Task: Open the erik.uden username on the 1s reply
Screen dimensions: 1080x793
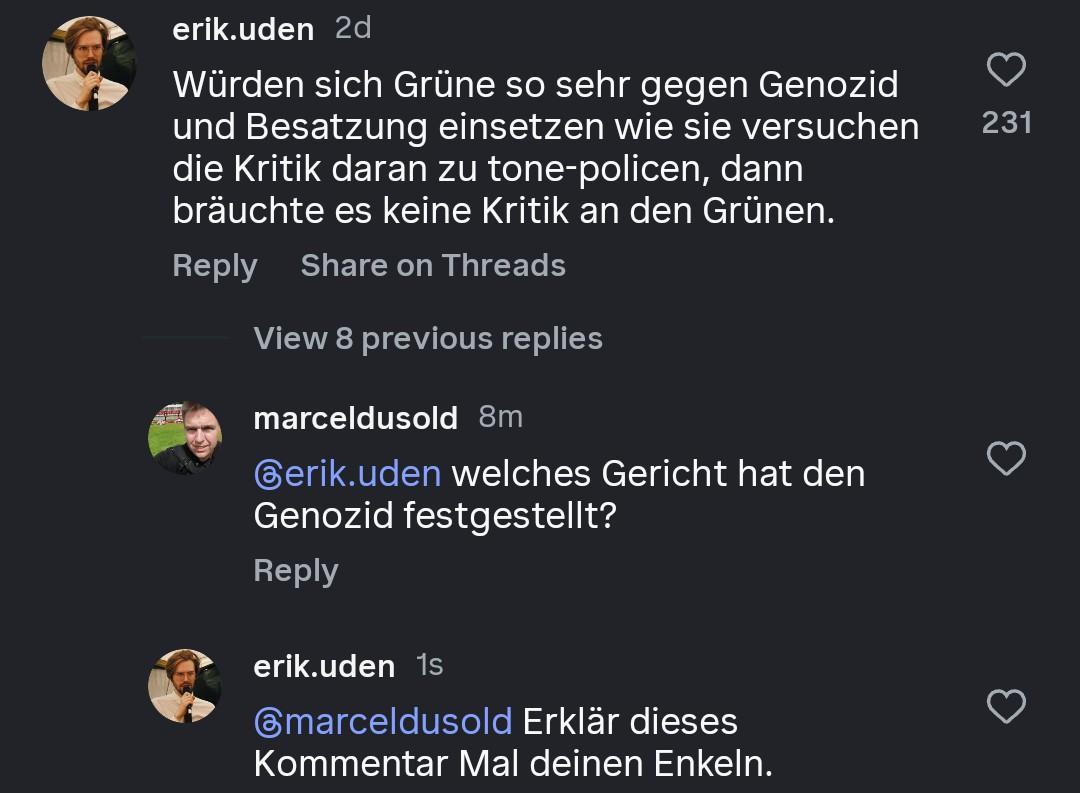Action: 324,667
